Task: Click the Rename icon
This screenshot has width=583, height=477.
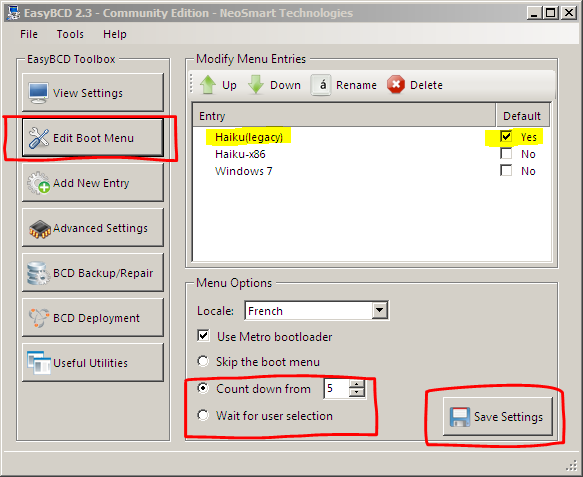Action: point(321,85)
